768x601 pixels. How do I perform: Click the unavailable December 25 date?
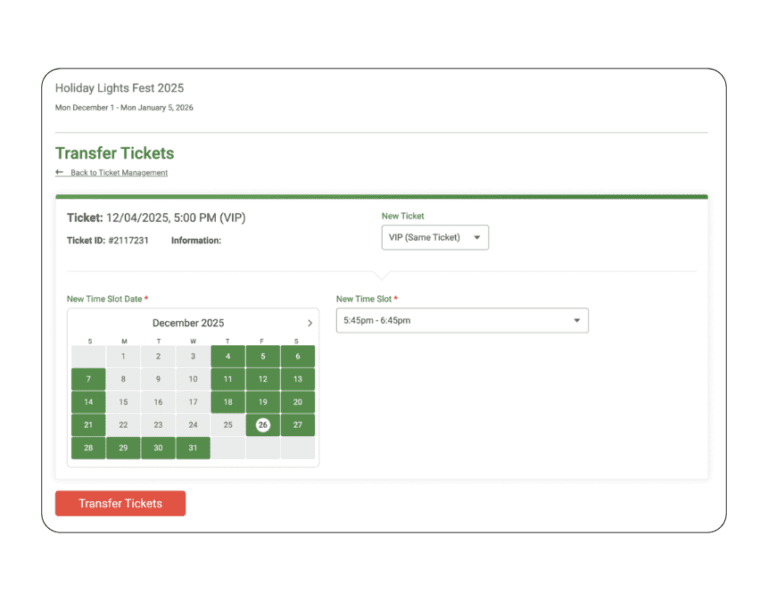[x=228, y=425]
